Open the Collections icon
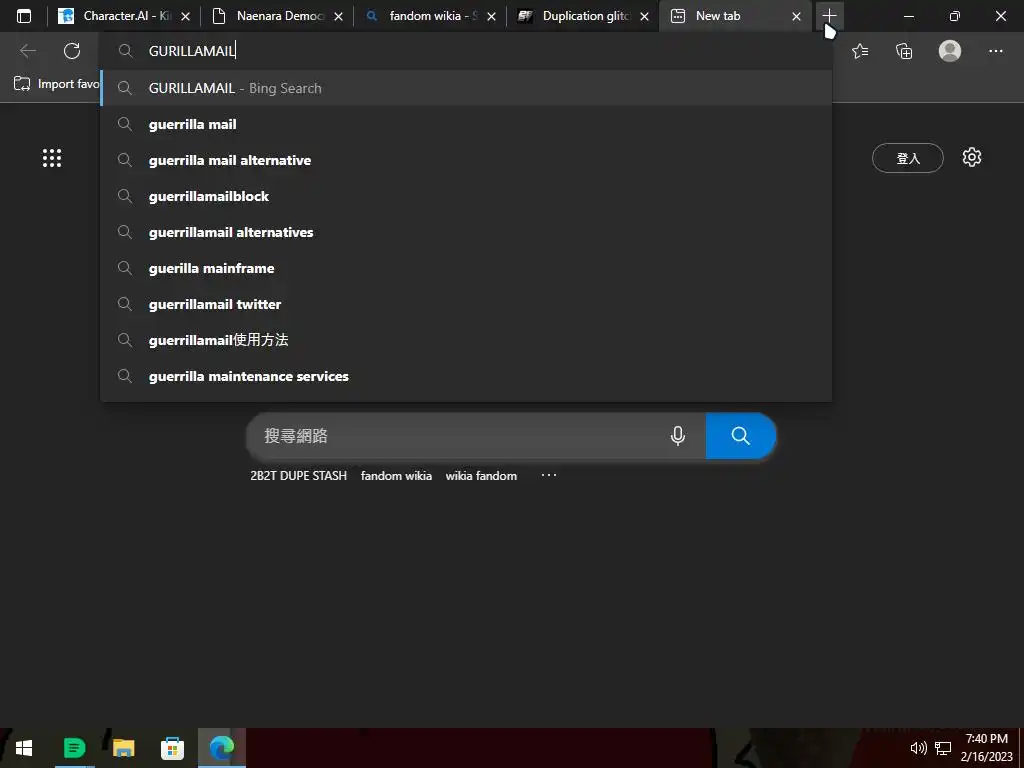The width and height of the screenshot is (1024, 768). [x=904, y=51]
